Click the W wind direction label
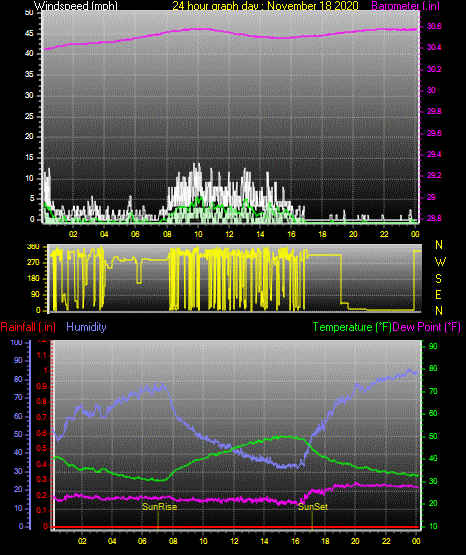Image resolution: width=466 pixels, height=555 pixels. pos(440,262)
